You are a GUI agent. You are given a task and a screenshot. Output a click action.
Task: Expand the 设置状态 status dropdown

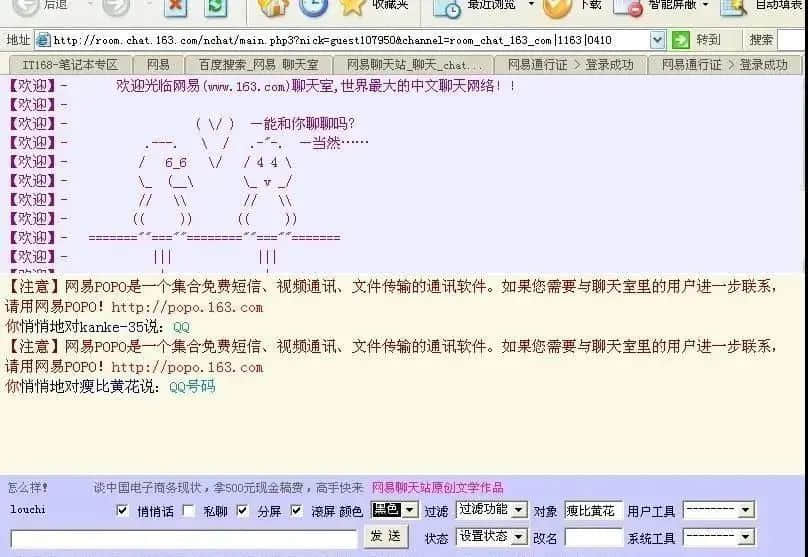490,537
